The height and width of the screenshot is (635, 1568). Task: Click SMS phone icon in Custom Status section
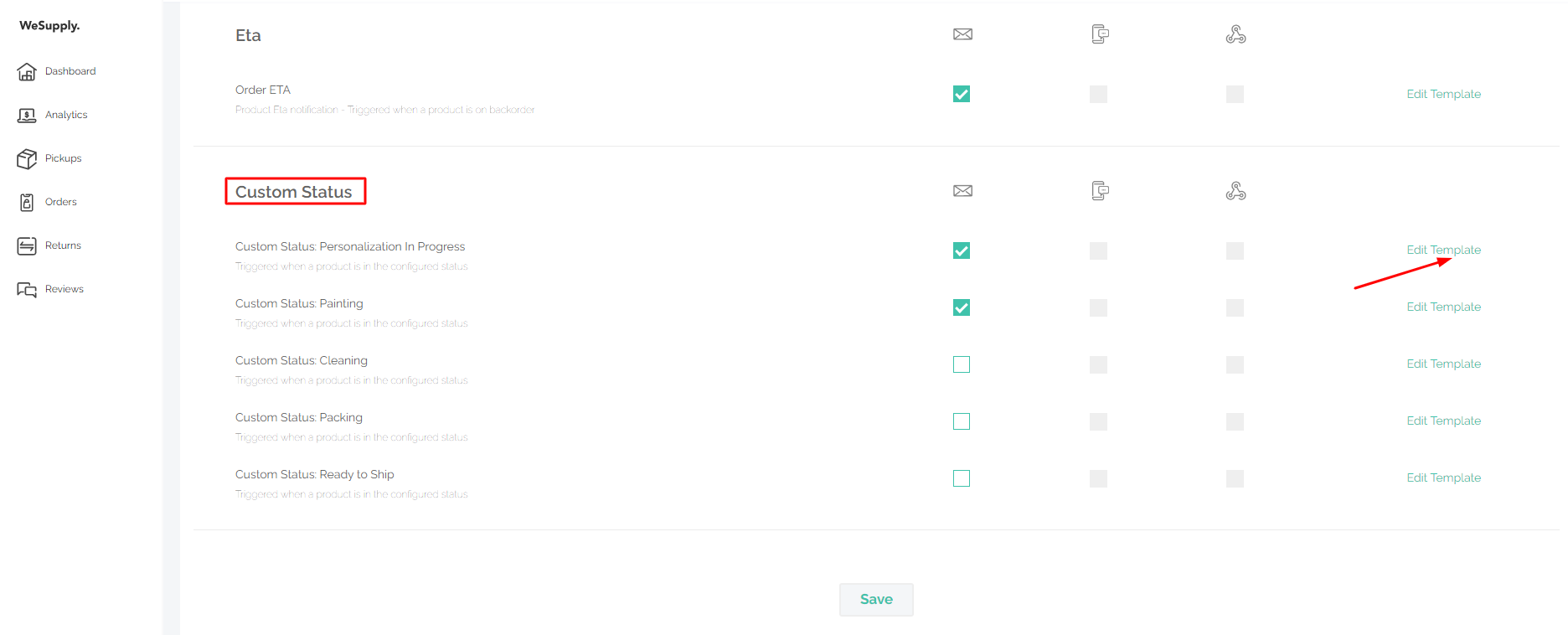click(x=1100, y=191)
